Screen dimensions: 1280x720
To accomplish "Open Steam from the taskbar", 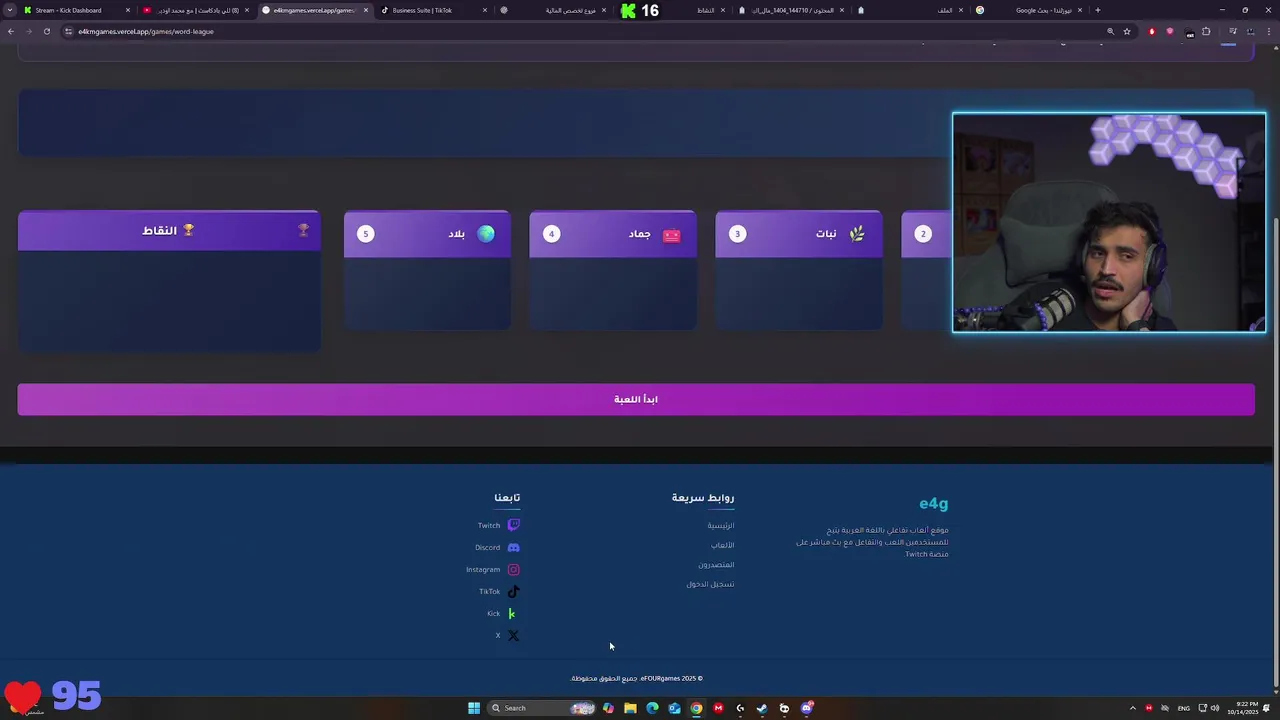I will (x=762, y=708).
